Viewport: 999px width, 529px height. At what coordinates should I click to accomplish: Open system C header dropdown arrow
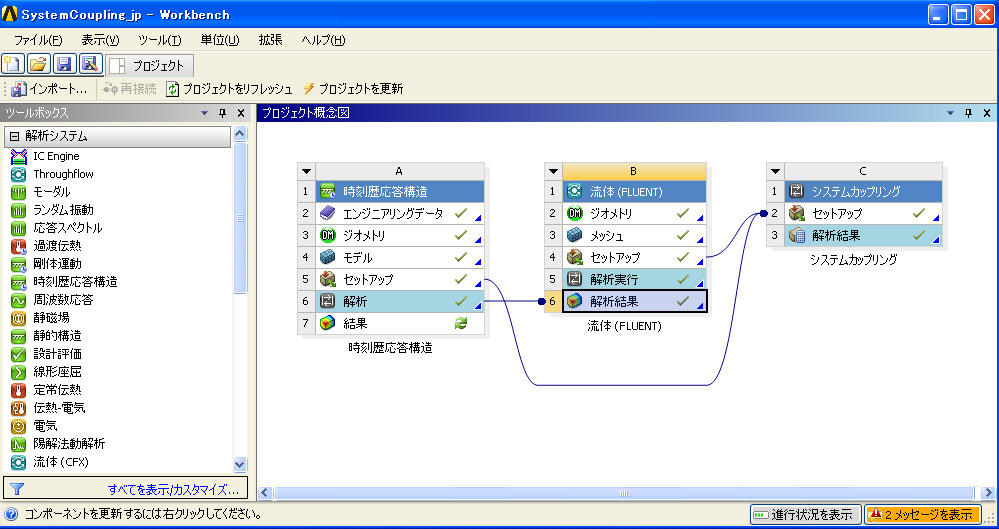(775, 171)
